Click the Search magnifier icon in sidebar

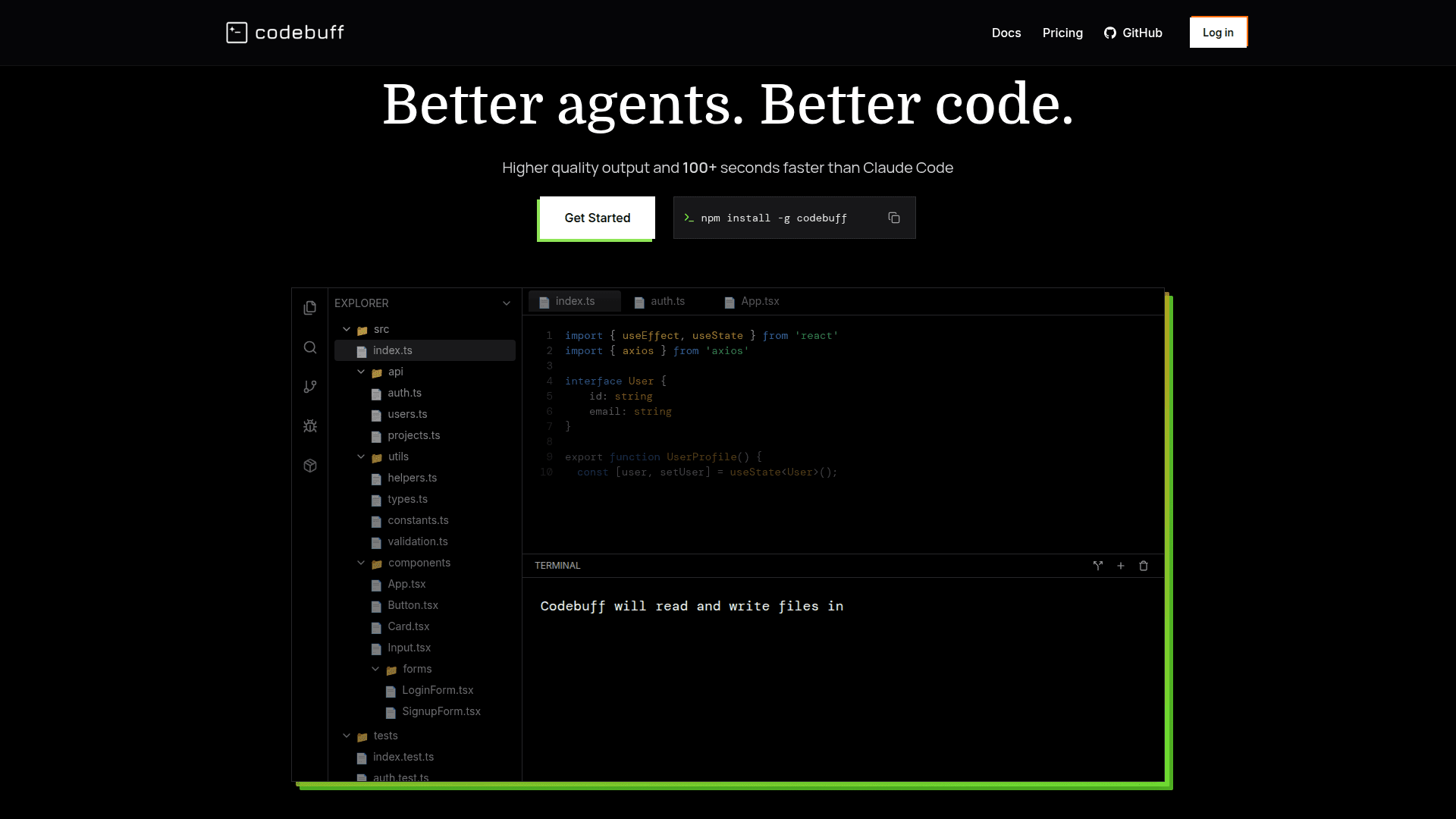pos(310,347)
